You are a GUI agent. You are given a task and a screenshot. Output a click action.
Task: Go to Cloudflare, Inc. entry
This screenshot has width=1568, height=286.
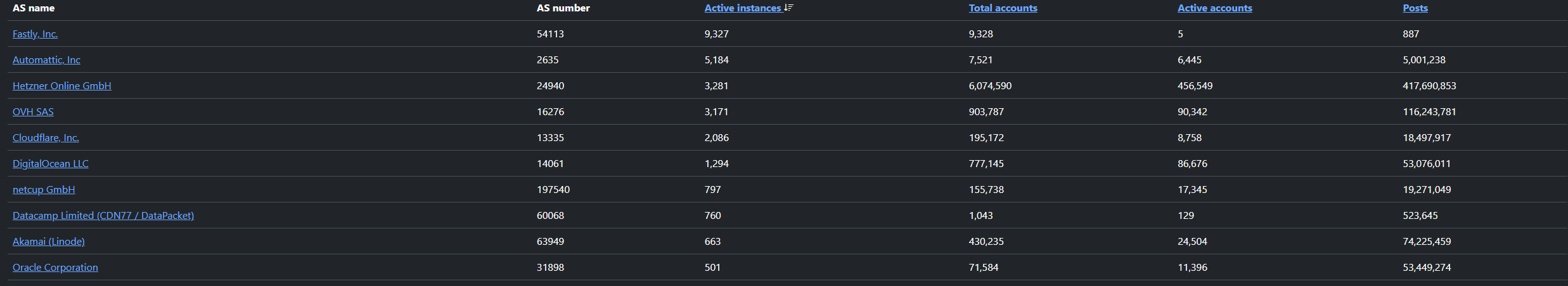click(x=46, y=138)
